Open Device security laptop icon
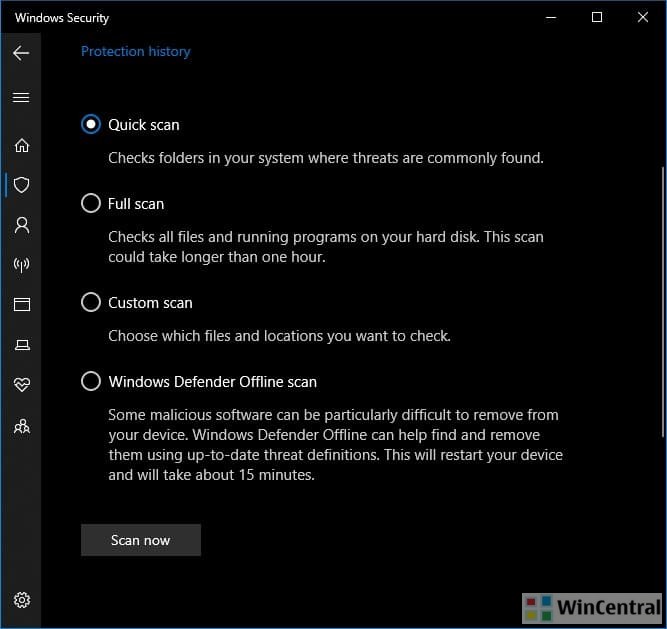Image resolution: width=667 pixels, height=629 pixels. pyautogui.click(x=21, y=345)
